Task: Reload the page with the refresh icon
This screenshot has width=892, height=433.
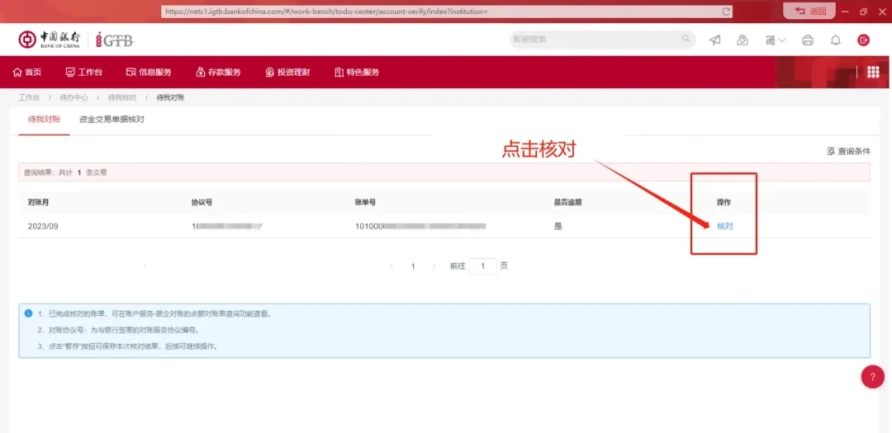Action: point(725,11)
